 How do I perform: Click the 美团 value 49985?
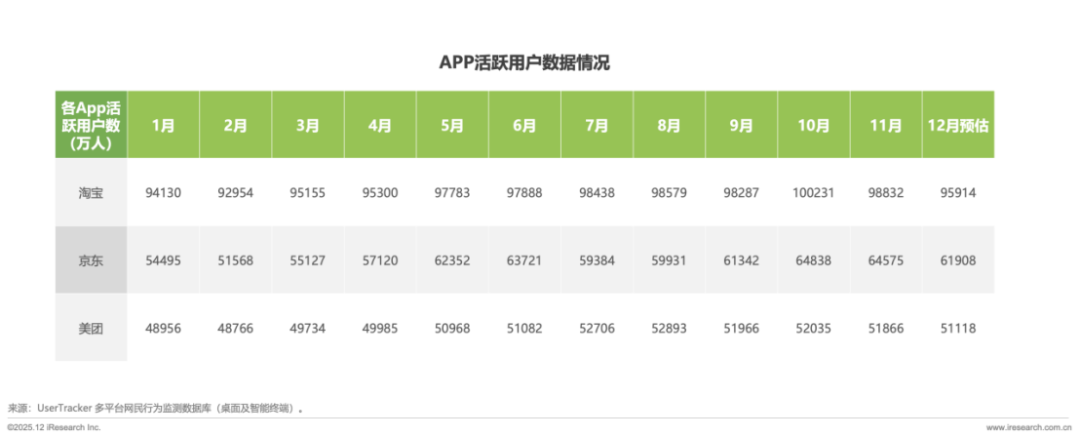380,329
